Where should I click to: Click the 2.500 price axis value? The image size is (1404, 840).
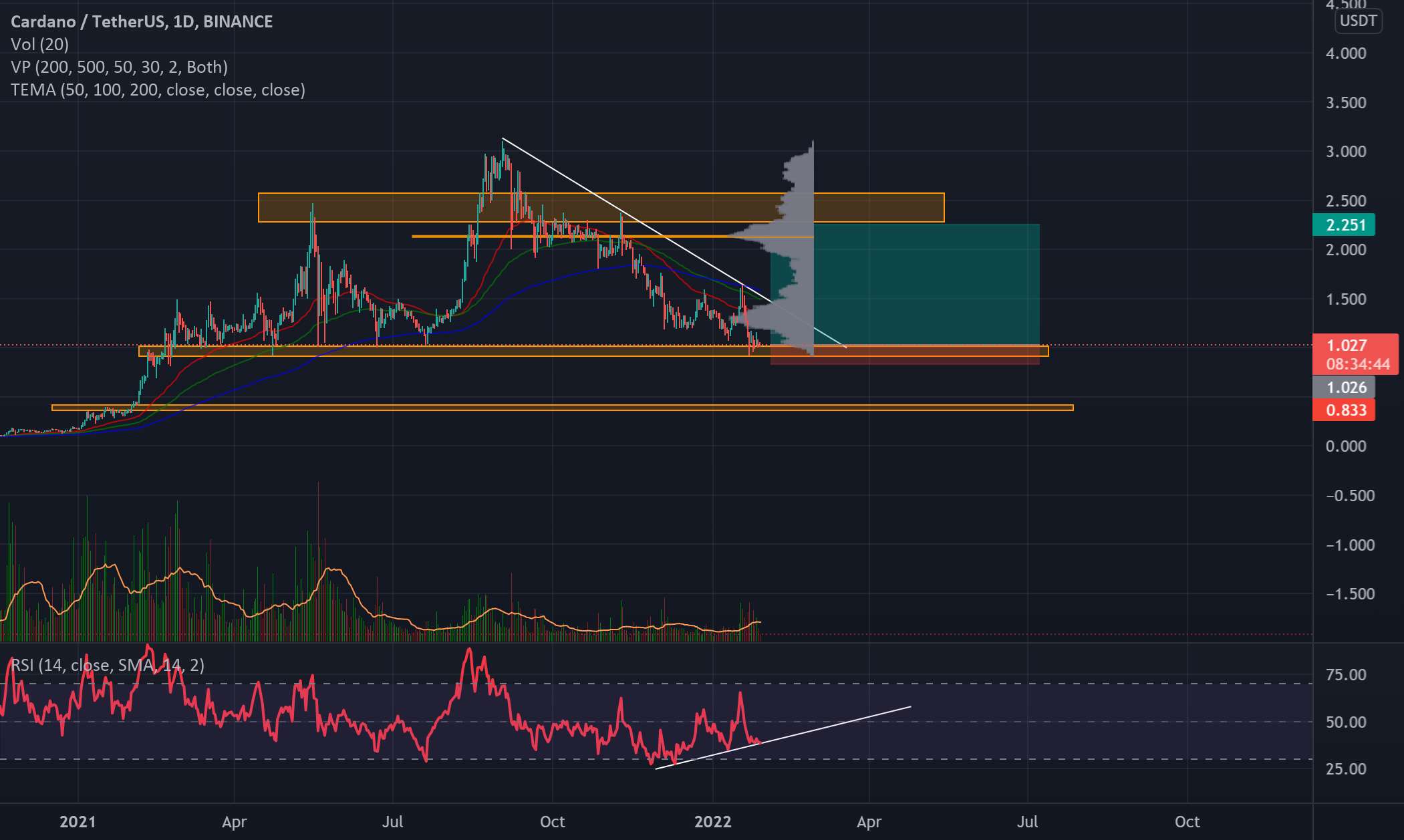[1346, 200]
